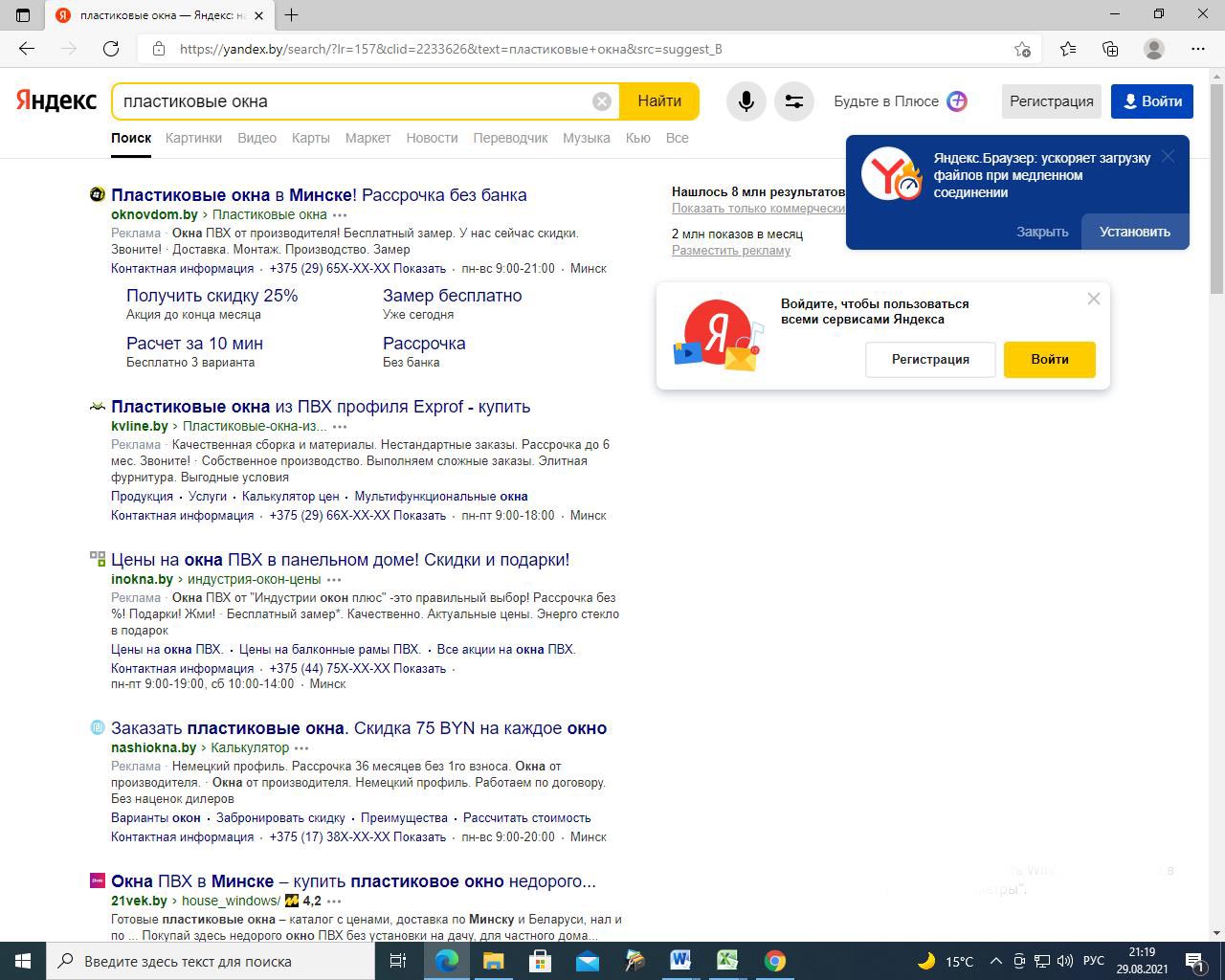This screenshot has height=980, width=1225.
Task: Open search settings filter icon
Action: pyautogui.click(x=793, y=101)
